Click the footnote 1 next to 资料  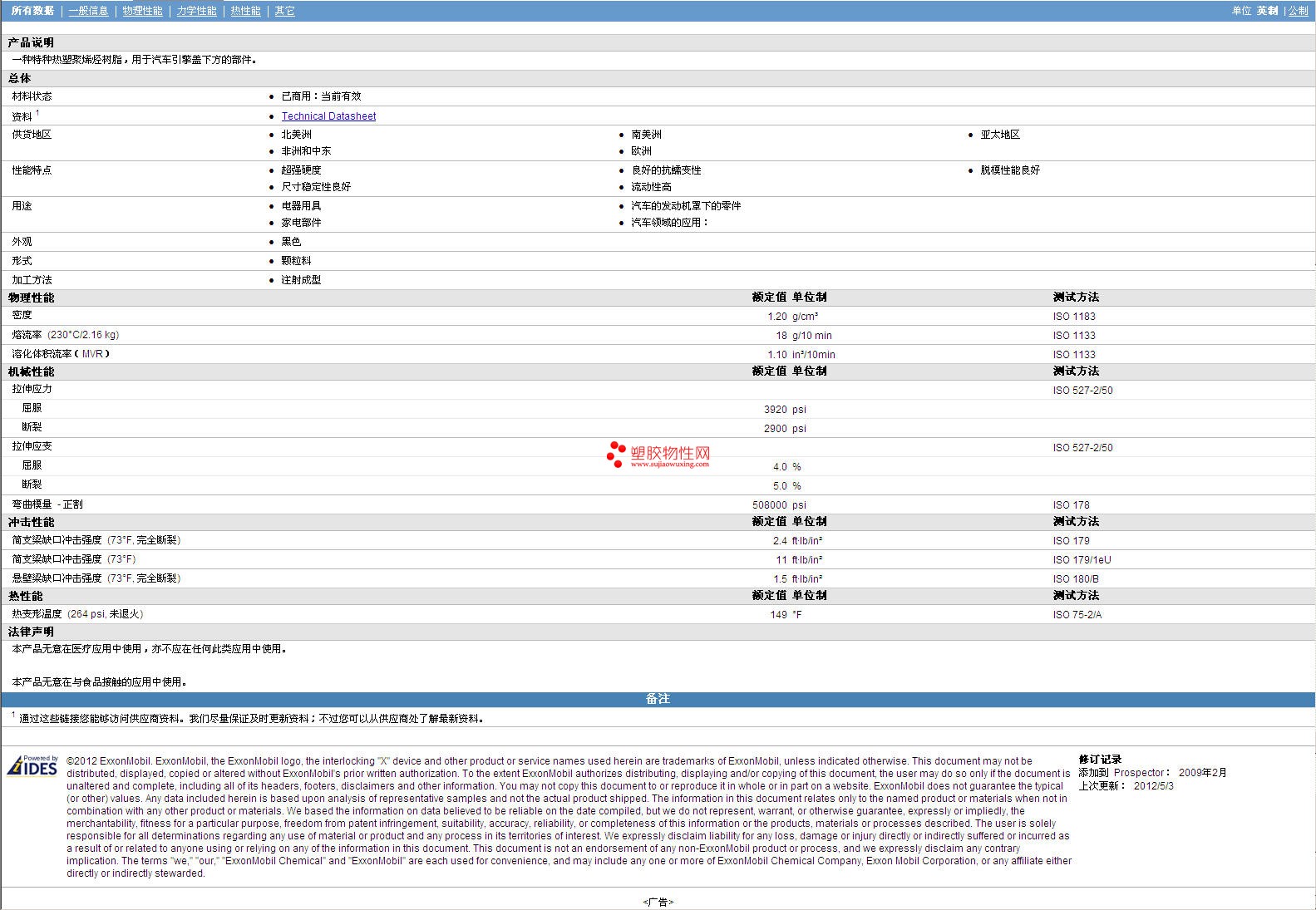coord(37,113)
